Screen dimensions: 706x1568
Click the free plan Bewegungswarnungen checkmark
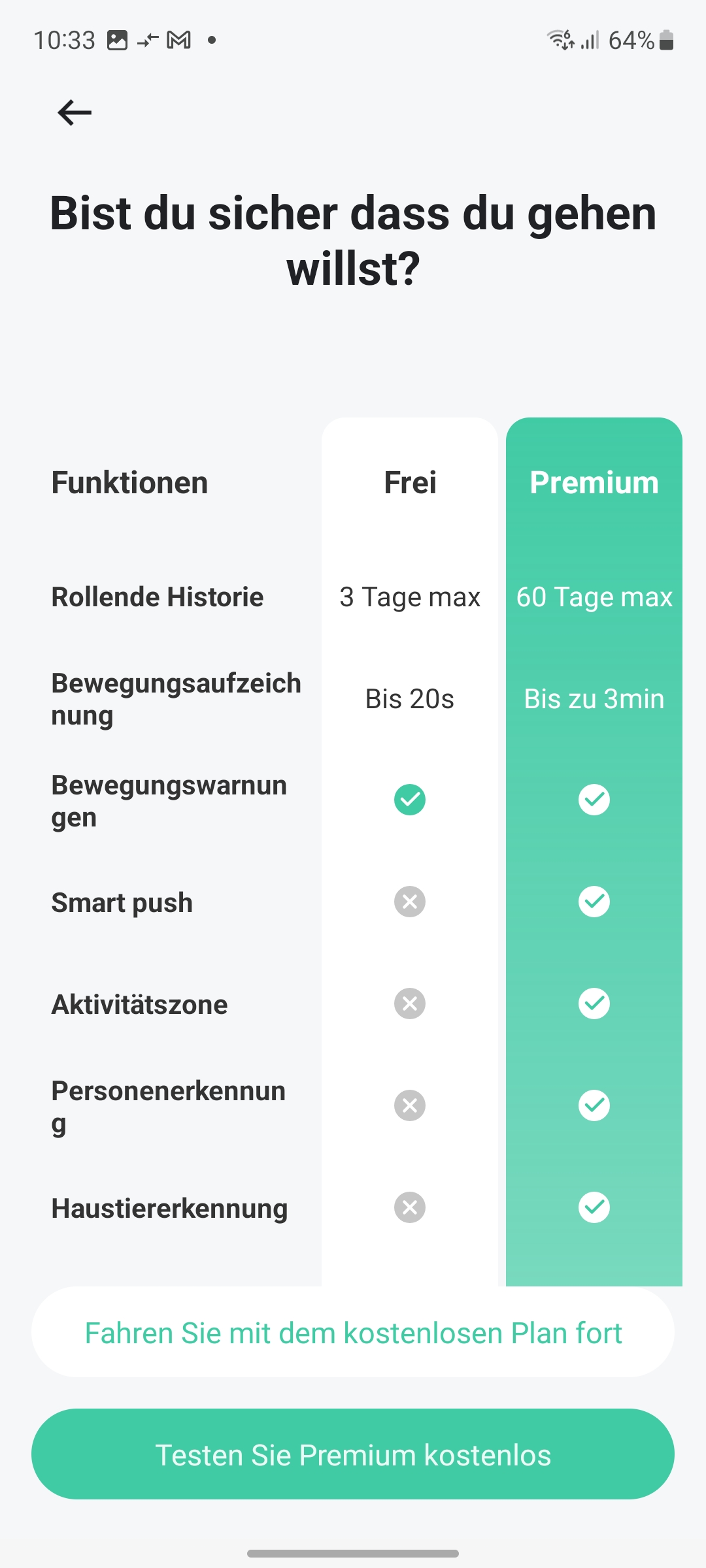click(410, 800)
